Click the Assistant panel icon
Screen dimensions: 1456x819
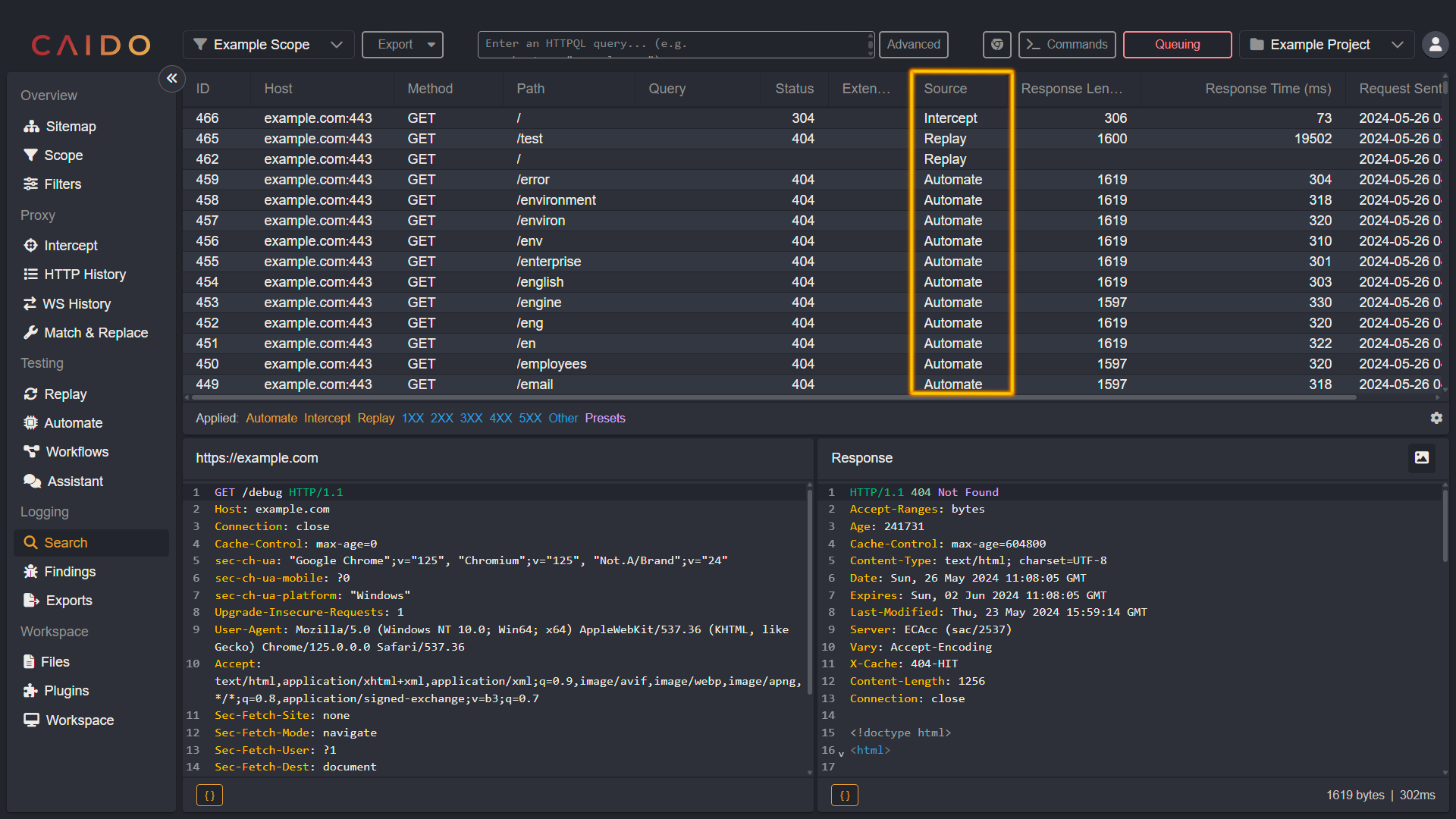point(29,481)
